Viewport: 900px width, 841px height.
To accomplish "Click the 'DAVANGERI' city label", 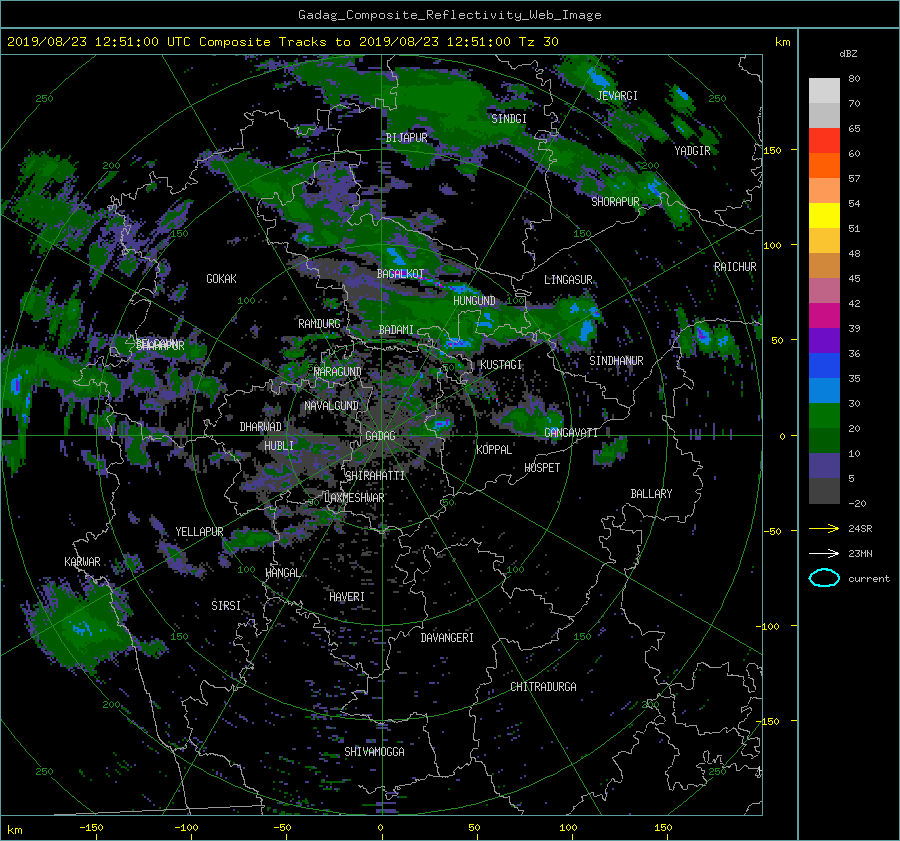I will (447, 638).
